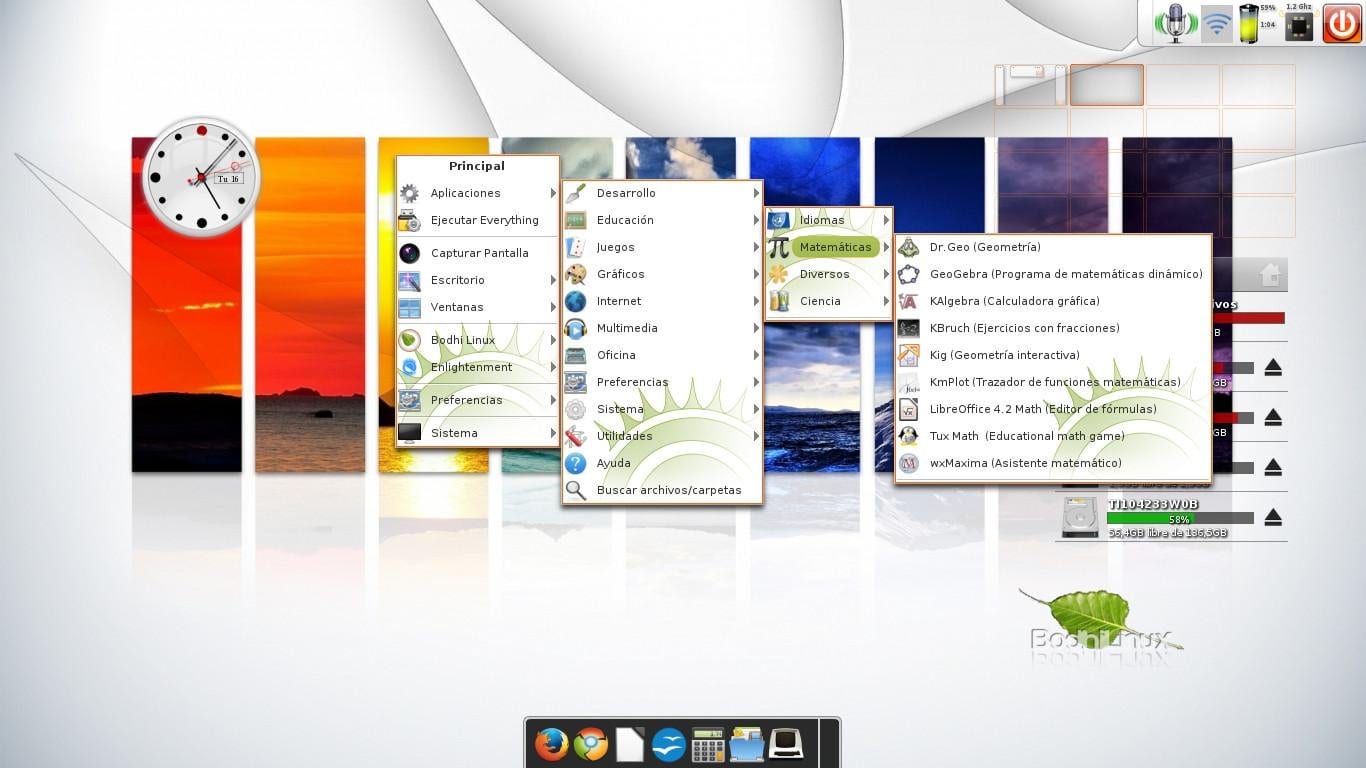Expand the Aplicaciones submenu arrow
1366x768 pixels.
[x=553, y=193]
